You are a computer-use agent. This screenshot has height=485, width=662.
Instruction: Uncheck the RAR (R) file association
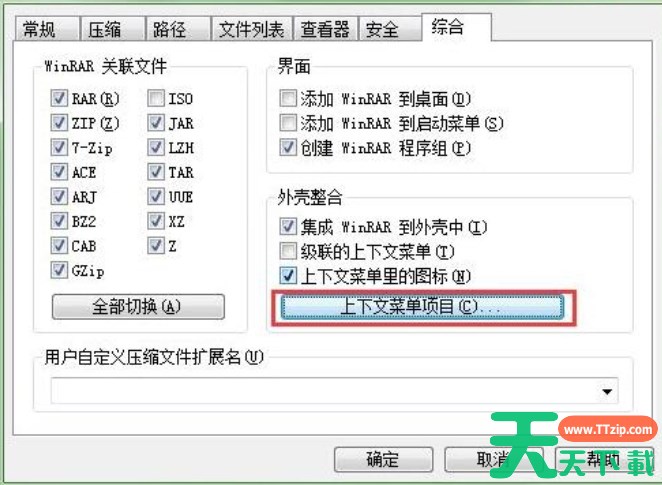coord(59,98)
